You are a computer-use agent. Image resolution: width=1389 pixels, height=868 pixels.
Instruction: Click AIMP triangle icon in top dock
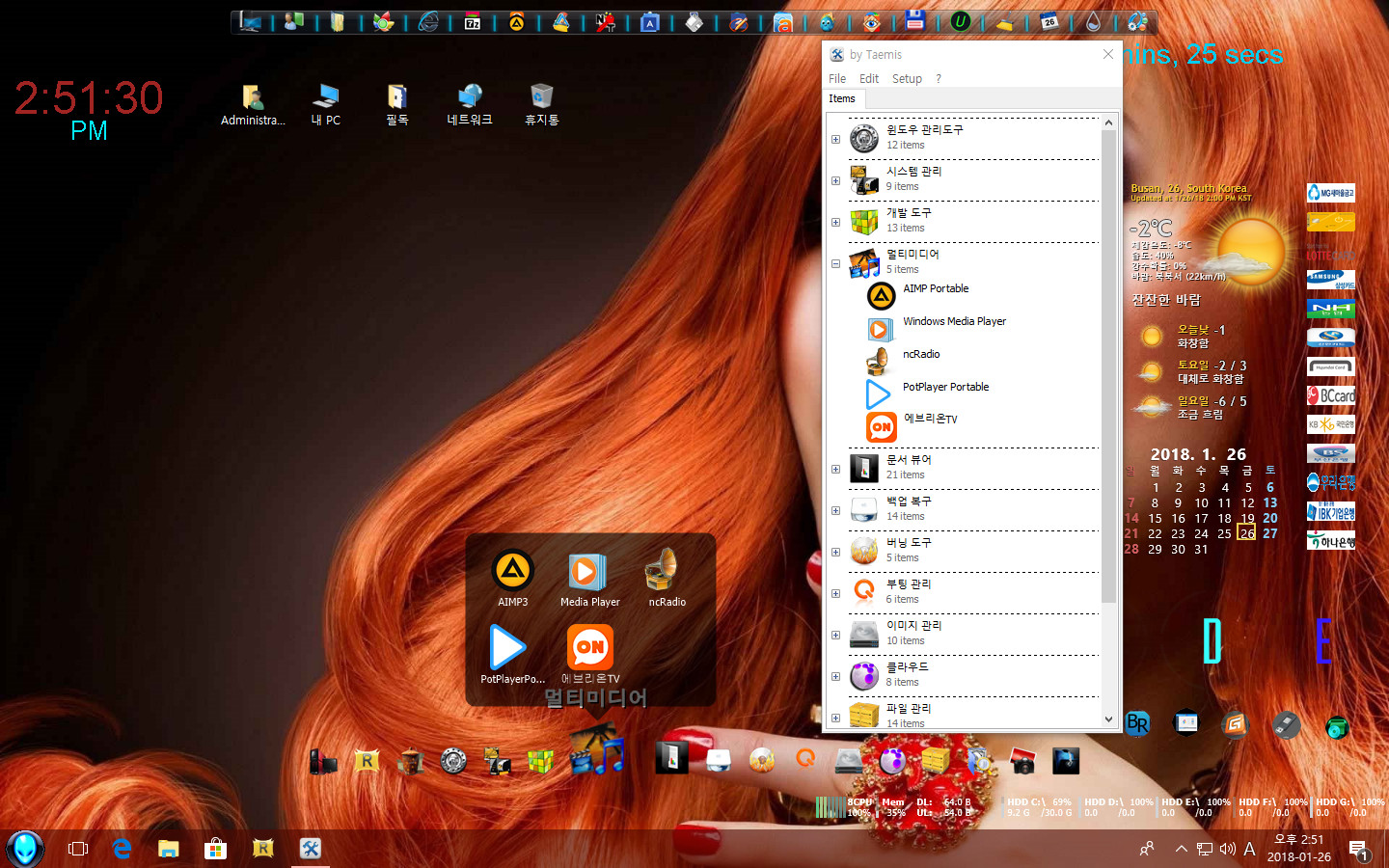click(x=517, y=21)
